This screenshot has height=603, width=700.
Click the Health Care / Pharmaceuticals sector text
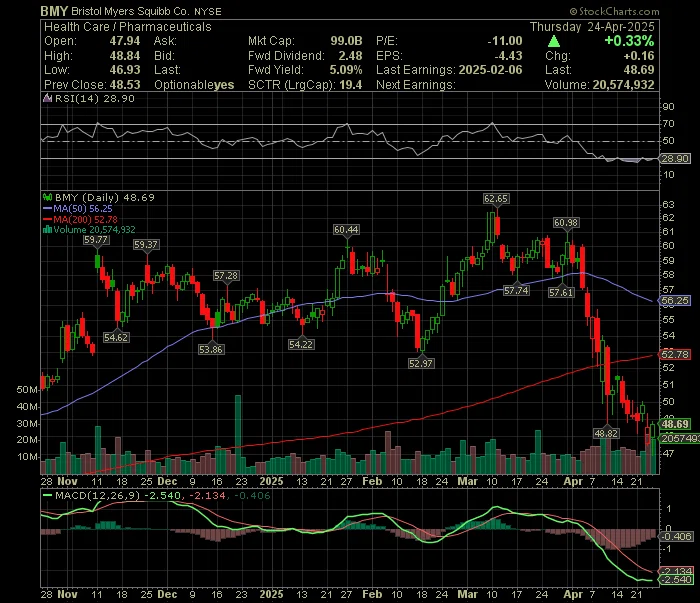pyautogui.click(x=128, y=27)
